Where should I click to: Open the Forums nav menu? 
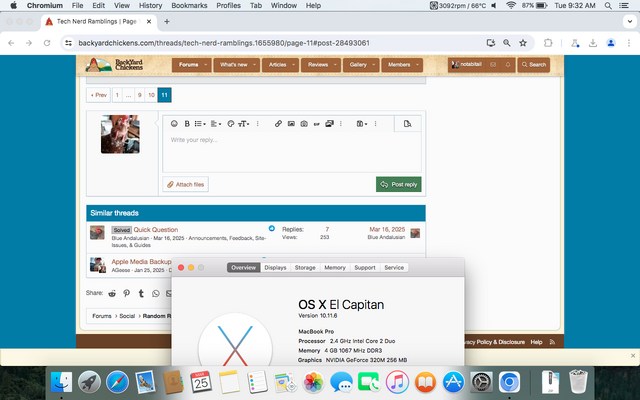[188, 64]
